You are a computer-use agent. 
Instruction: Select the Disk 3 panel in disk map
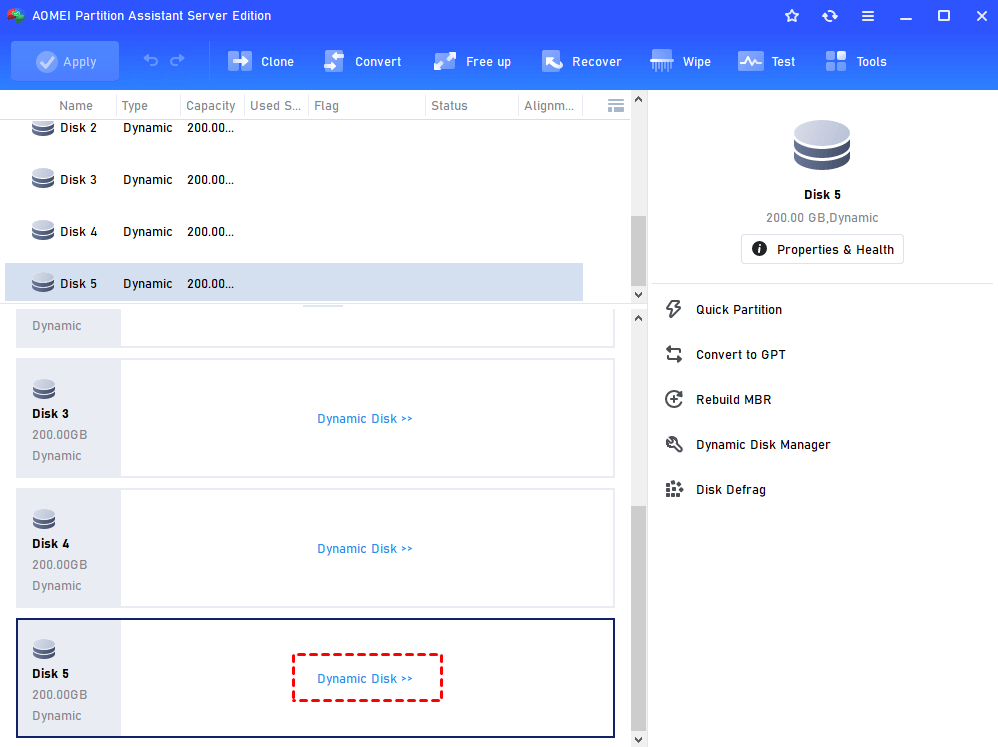coord(315,418)
